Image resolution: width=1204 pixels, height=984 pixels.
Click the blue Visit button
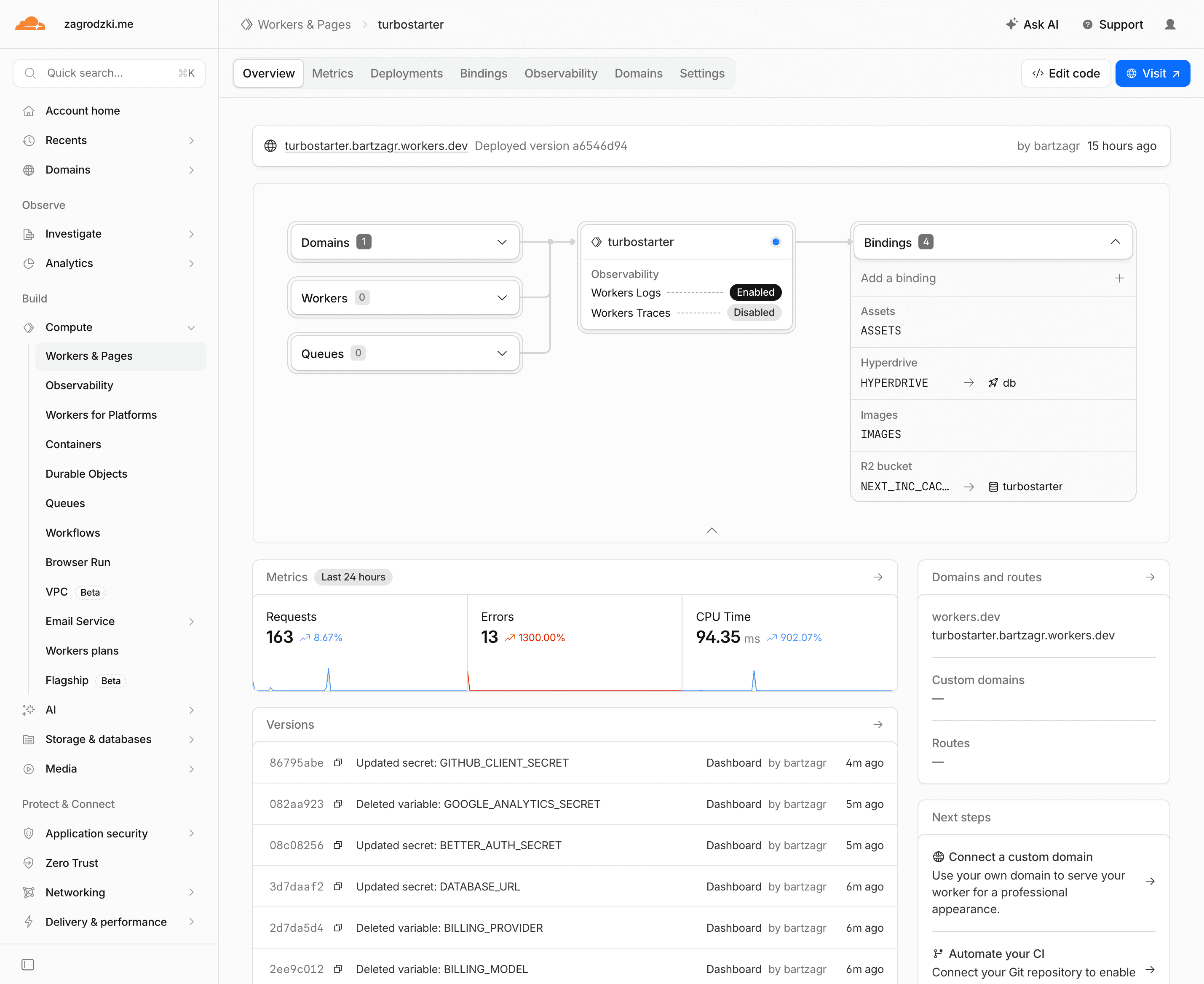click(1153, 73)
